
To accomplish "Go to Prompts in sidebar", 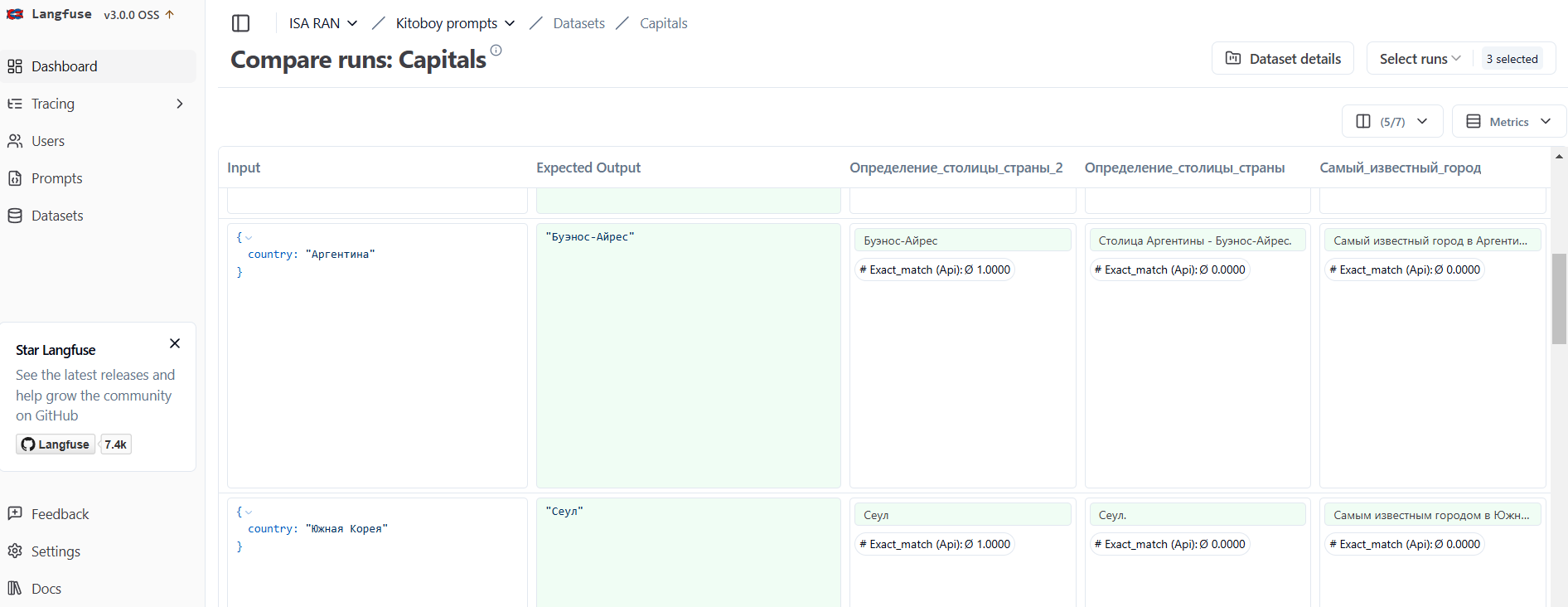I will click(x=56, y=178).
